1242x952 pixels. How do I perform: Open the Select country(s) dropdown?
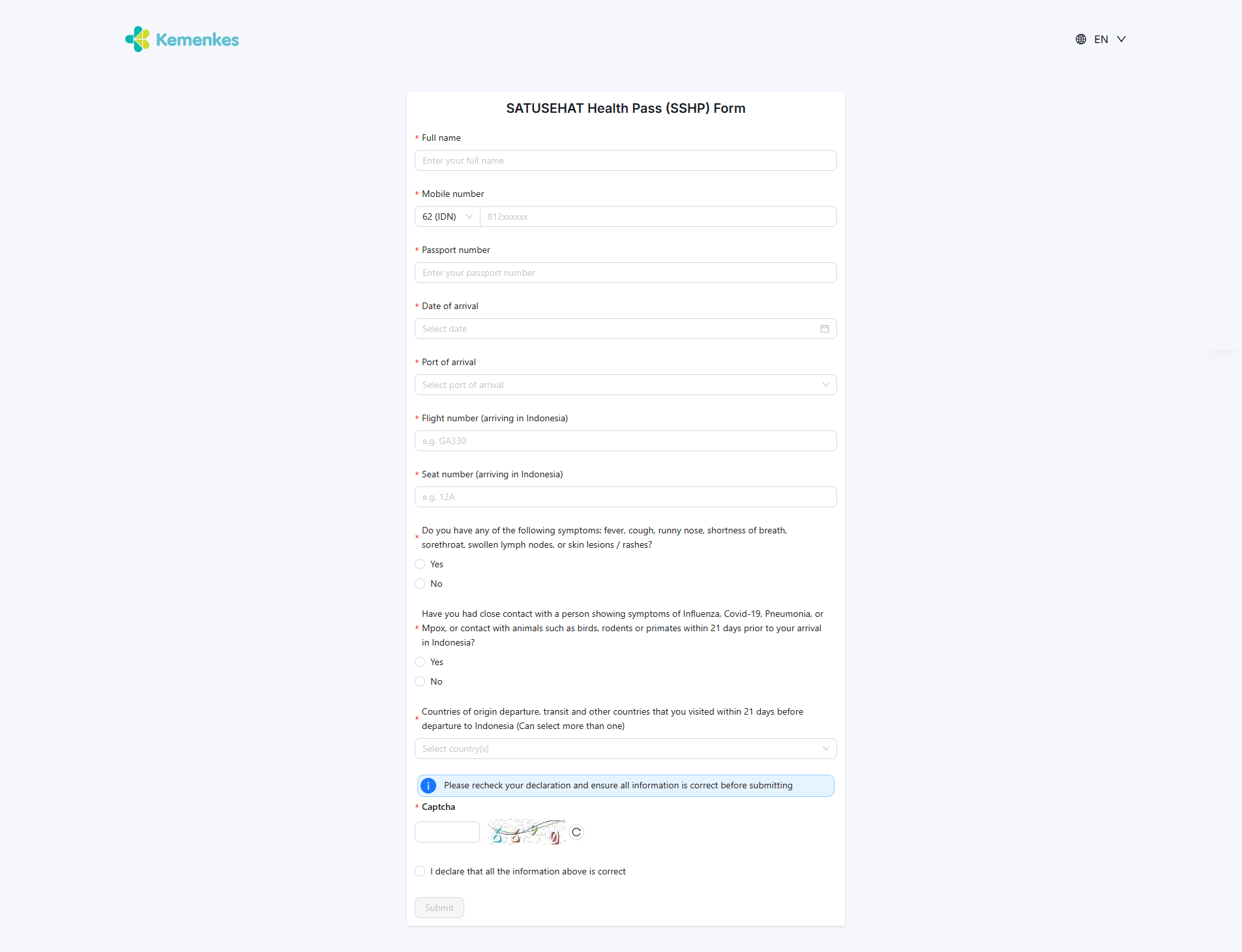coord(625,749)
